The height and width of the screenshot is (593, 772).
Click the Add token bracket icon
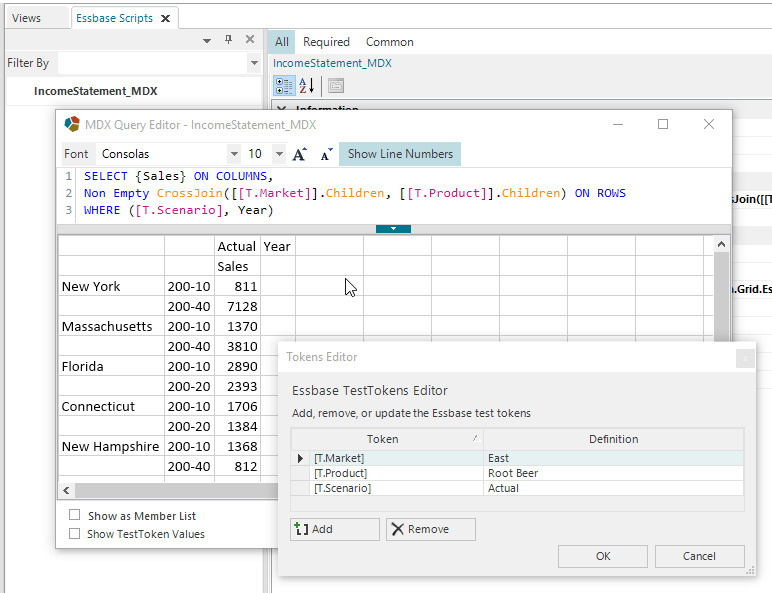click(x=301, y=529)
